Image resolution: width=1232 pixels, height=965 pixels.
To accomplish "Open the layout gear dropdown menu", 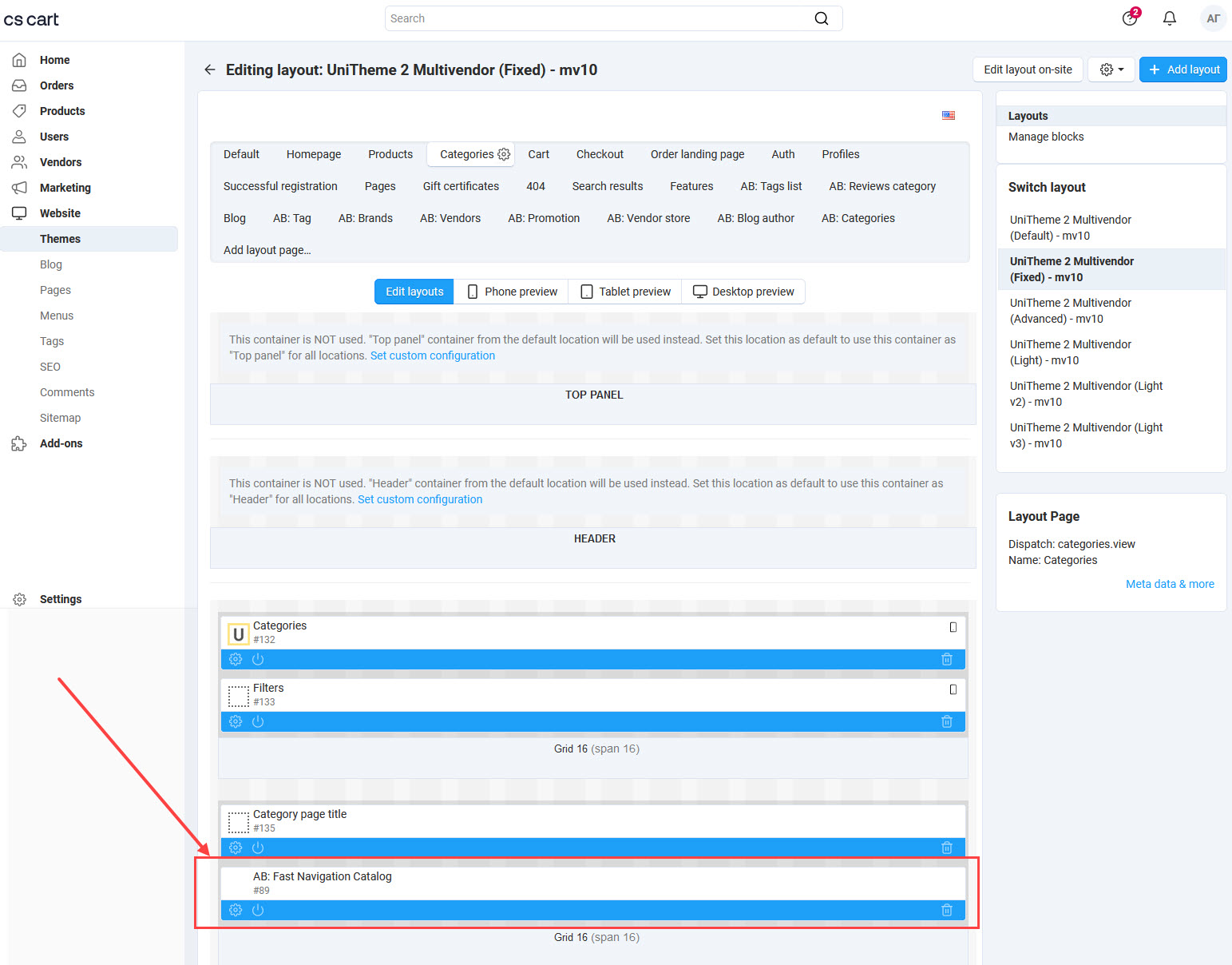I will click(1111, 69).
